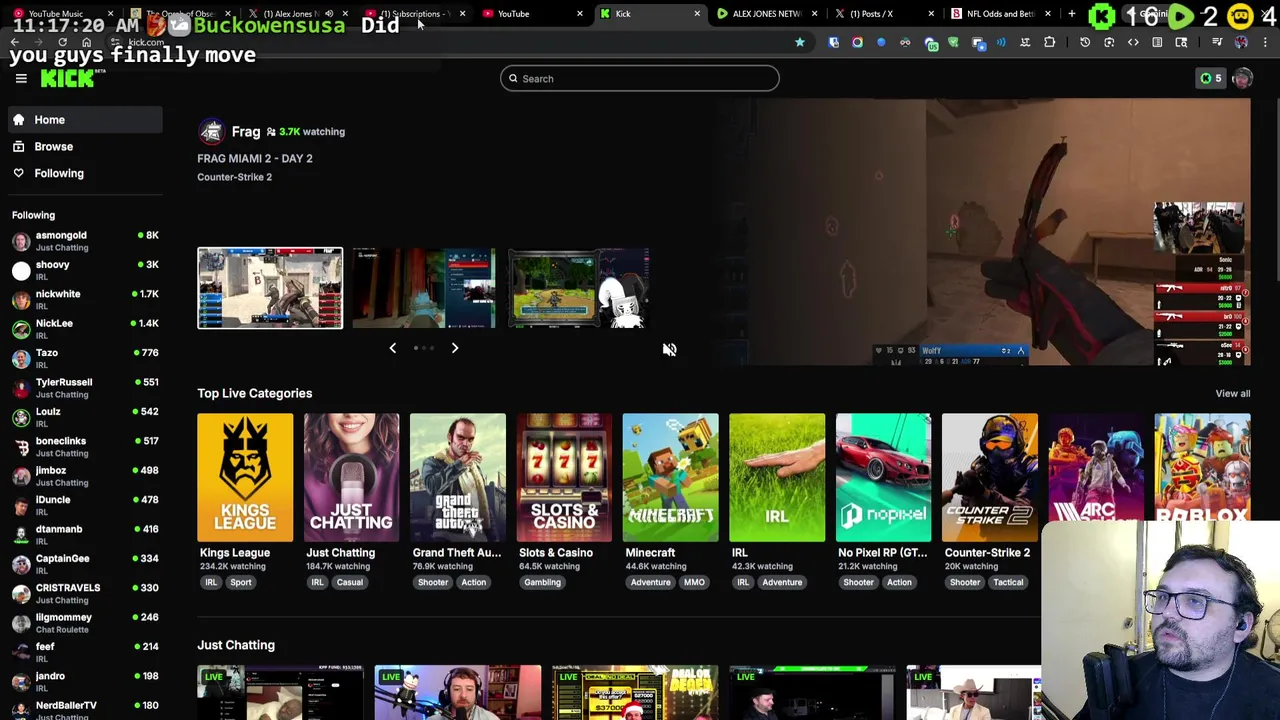Open jandro in Following list

(85, 682)
